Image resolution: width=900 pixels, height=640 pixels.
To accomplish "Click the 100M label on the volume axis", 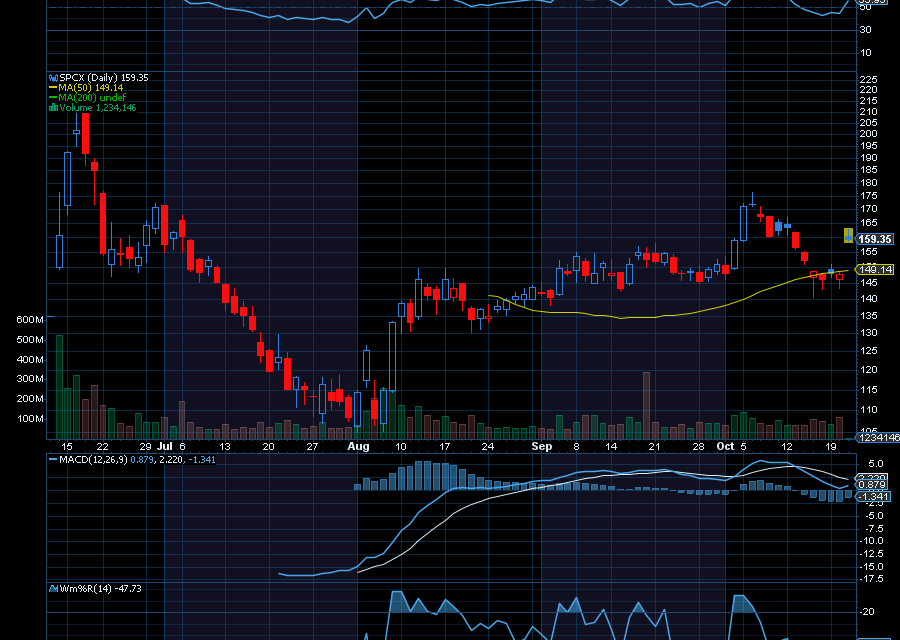I will (30, 419).
